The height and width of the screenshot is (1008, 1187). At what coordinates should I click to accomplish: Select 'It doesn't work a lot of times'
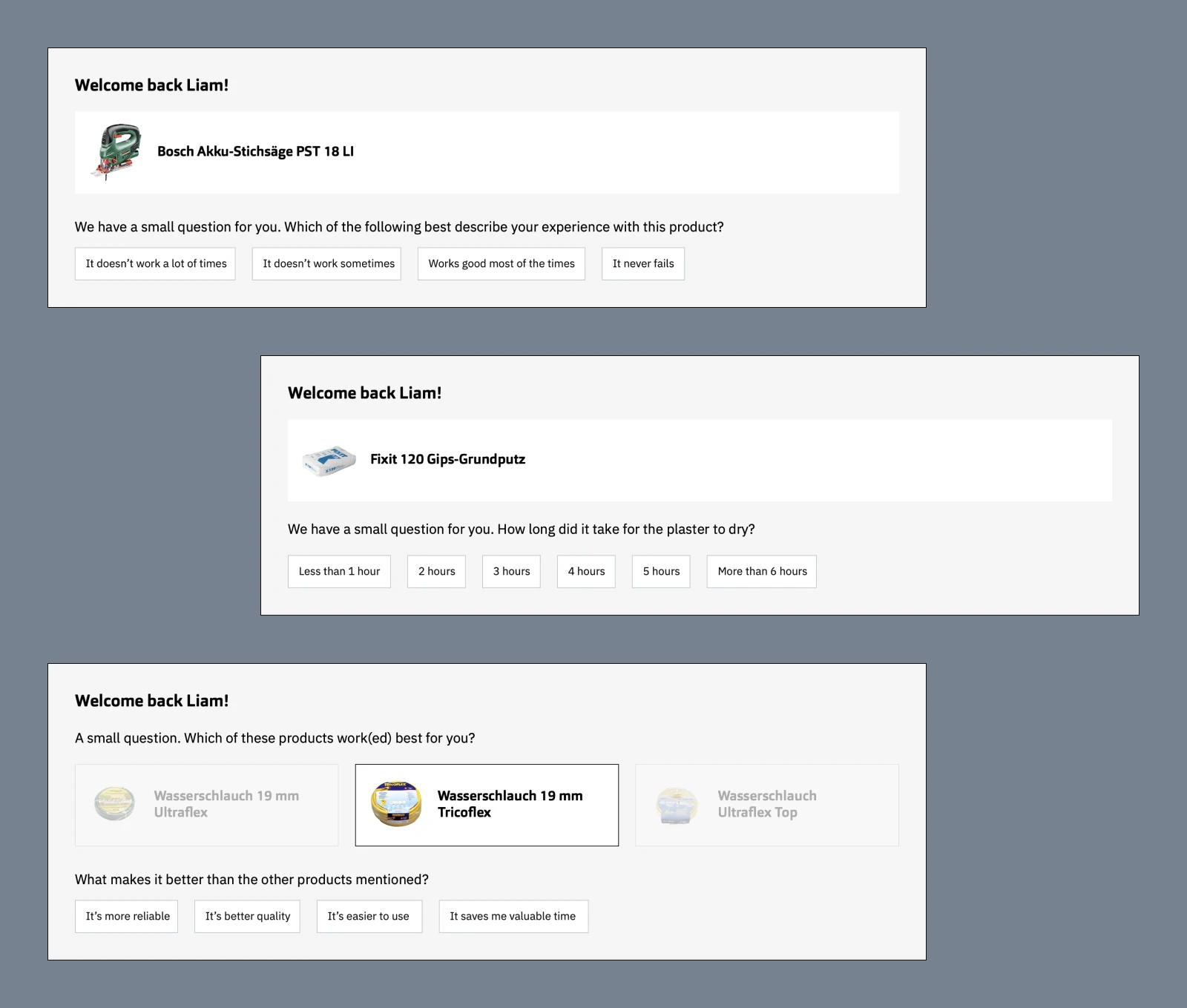click(x=154, y=263)
